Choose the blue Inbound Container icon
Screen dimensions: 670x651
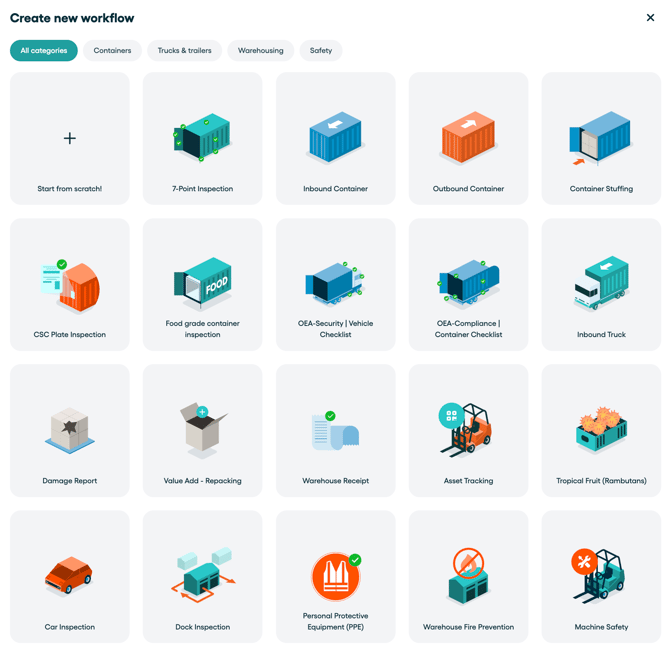335,138
